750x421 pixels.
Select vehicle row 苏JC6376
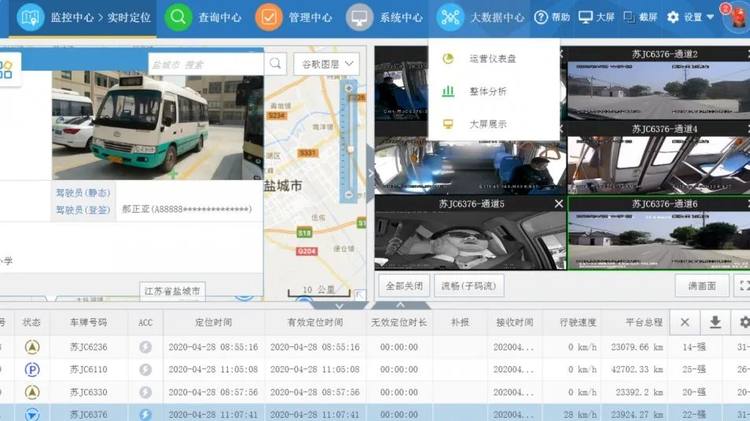click(375, 413)
